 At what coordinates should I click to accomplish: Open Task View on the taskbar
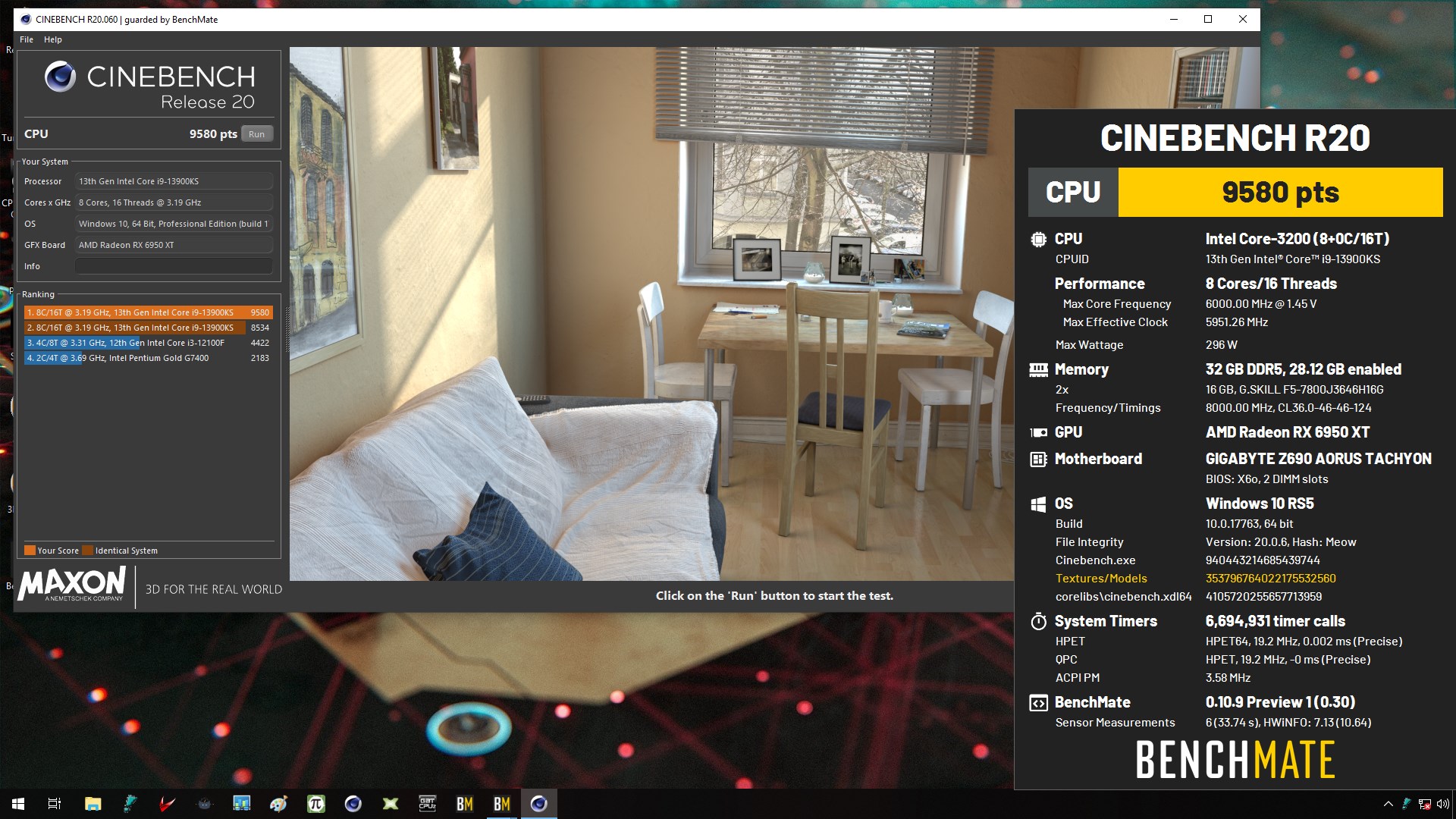pyautogui.click(x=55, y=804)
